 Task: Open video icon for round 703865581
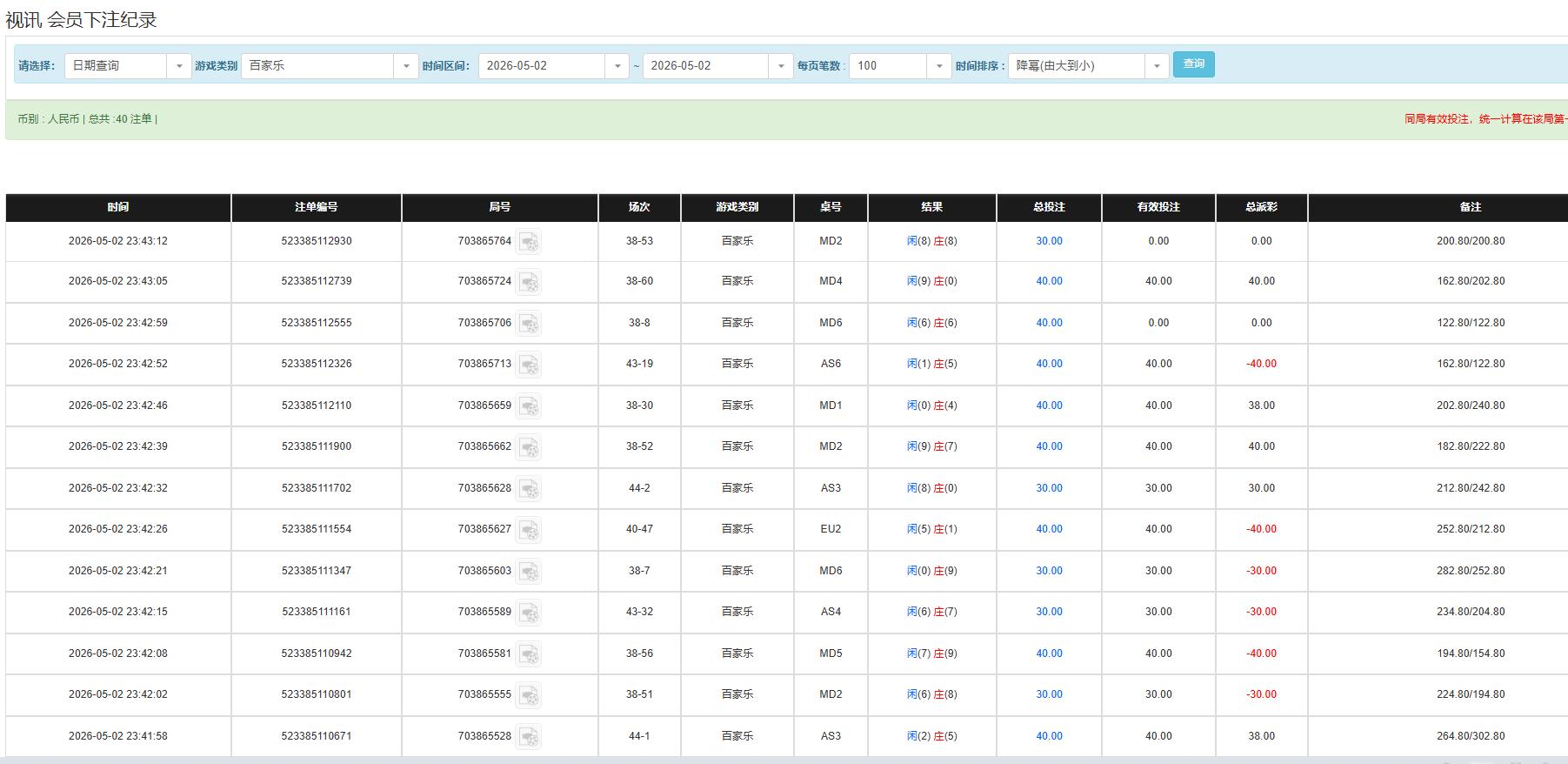pos(529,653)
